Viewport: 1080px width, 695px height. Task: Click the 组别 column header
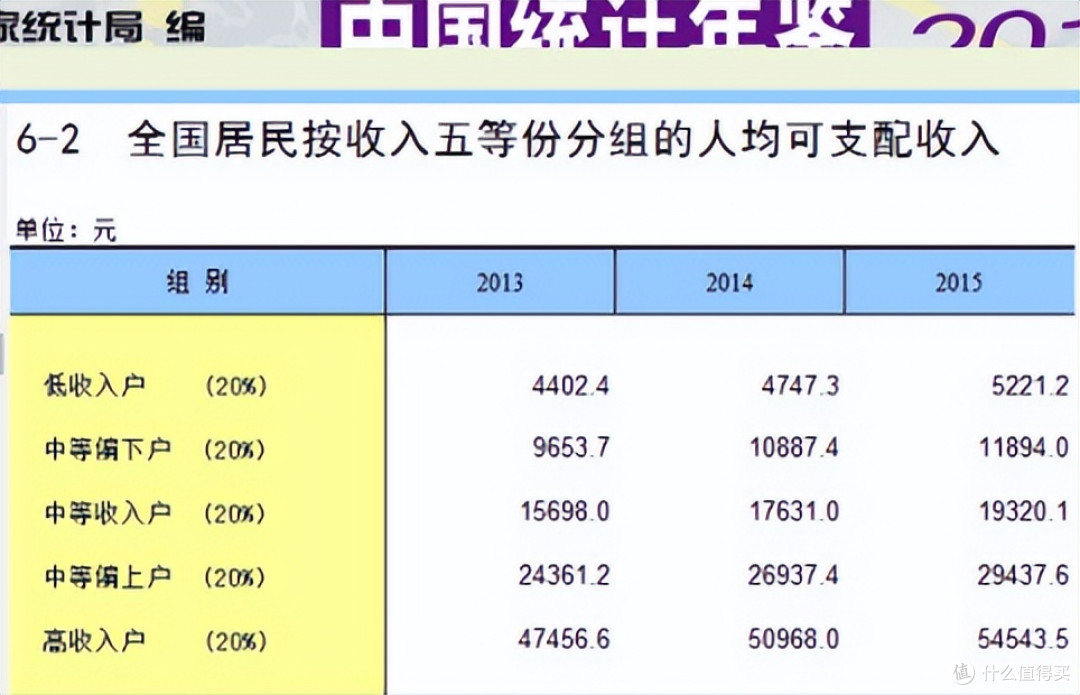click(x=197, y=282)
